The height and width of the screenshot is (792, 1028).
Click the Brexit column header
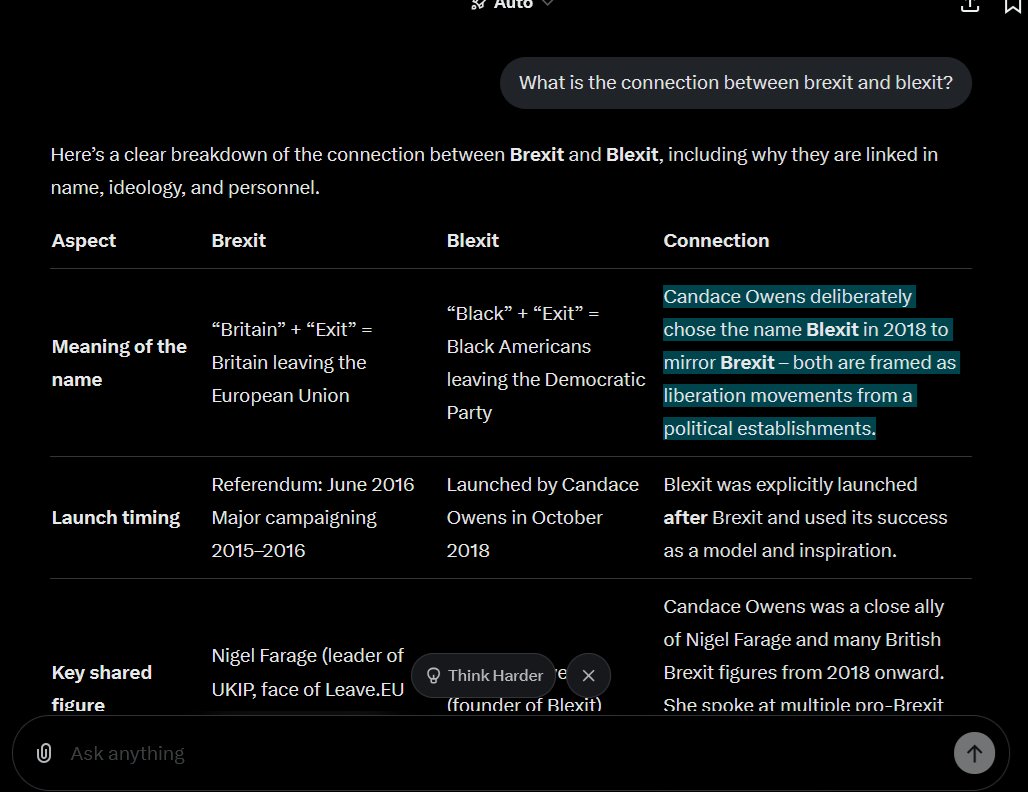[x=239, y=241]
